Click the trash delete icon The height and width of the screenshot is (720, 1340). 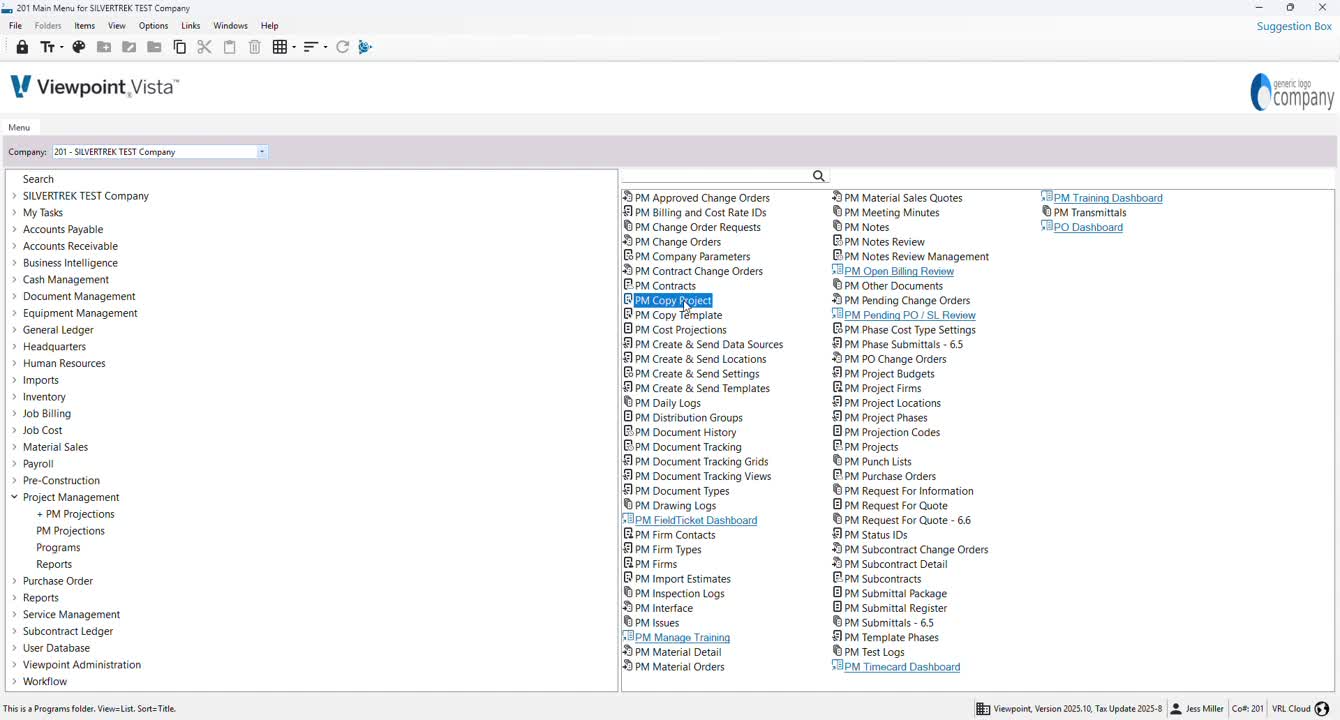click(255, 47)
